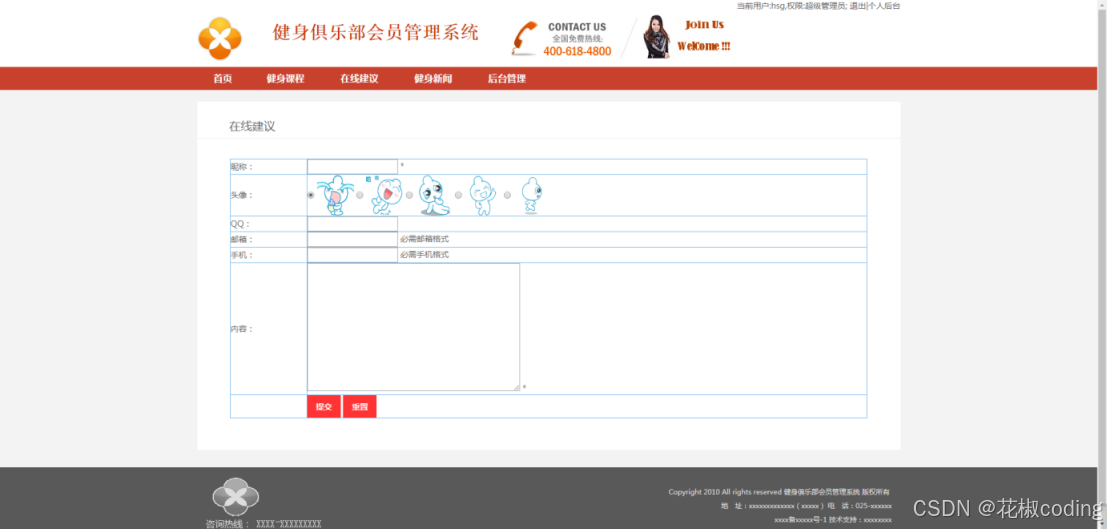Image resolution: width=1107 pixels, height=529 pixels.
Task: Focus the QQ input field
Action: point(352,224)
